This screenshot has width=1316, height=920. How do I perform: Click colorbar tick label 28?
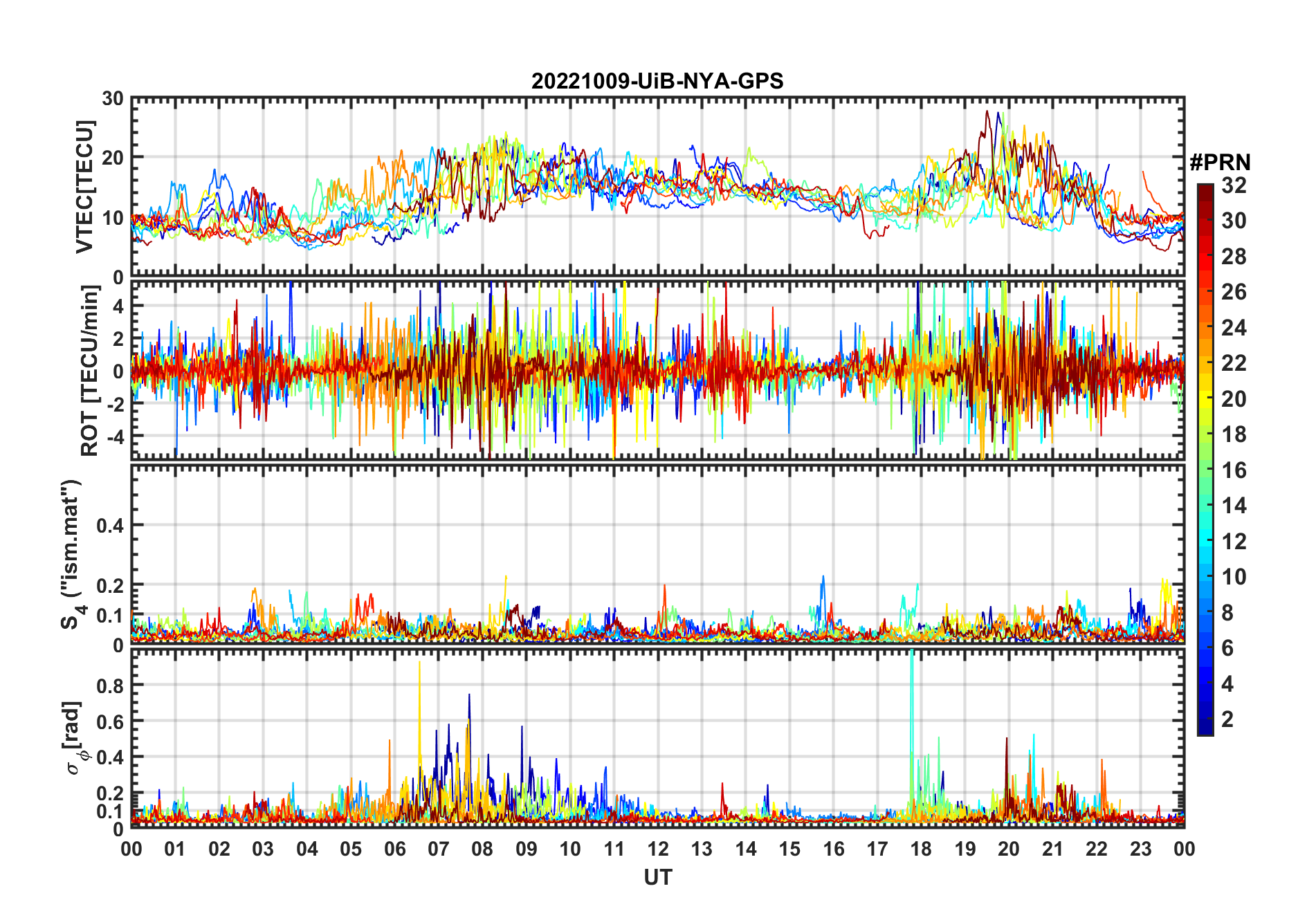pos(1234,257)
